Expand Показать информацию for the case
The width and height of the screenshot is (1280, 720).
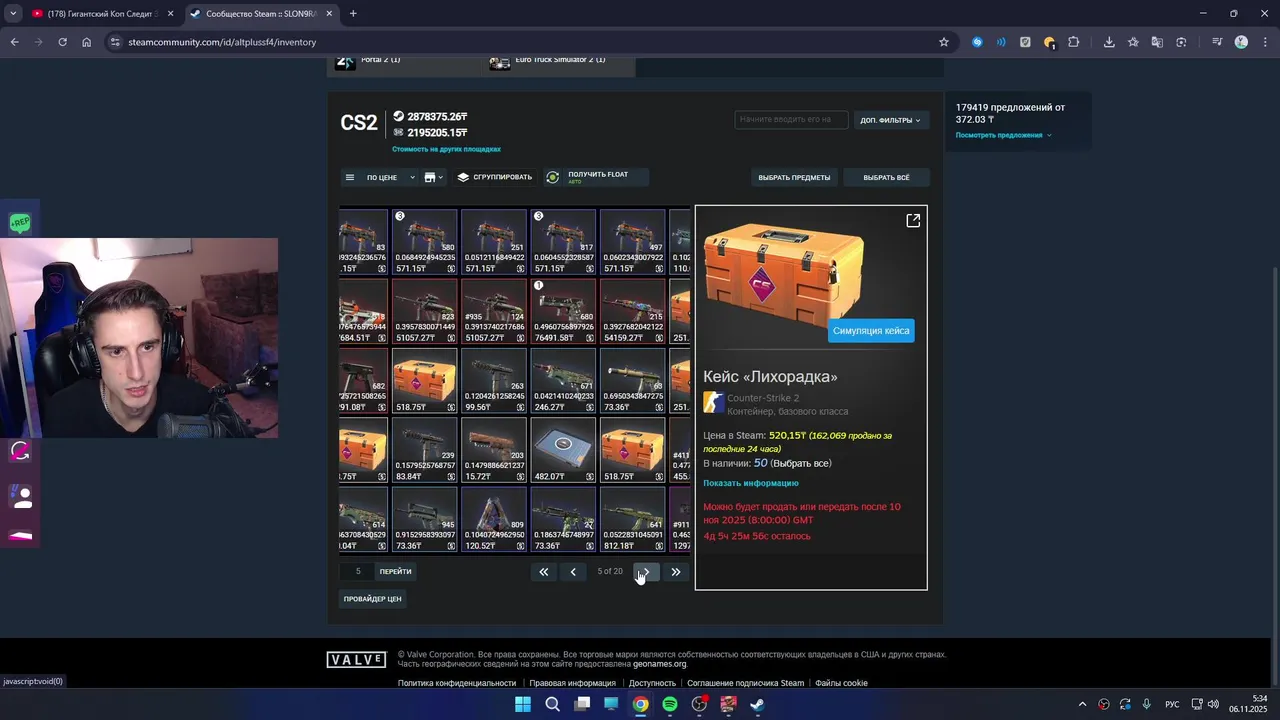[x=751, y=483]
